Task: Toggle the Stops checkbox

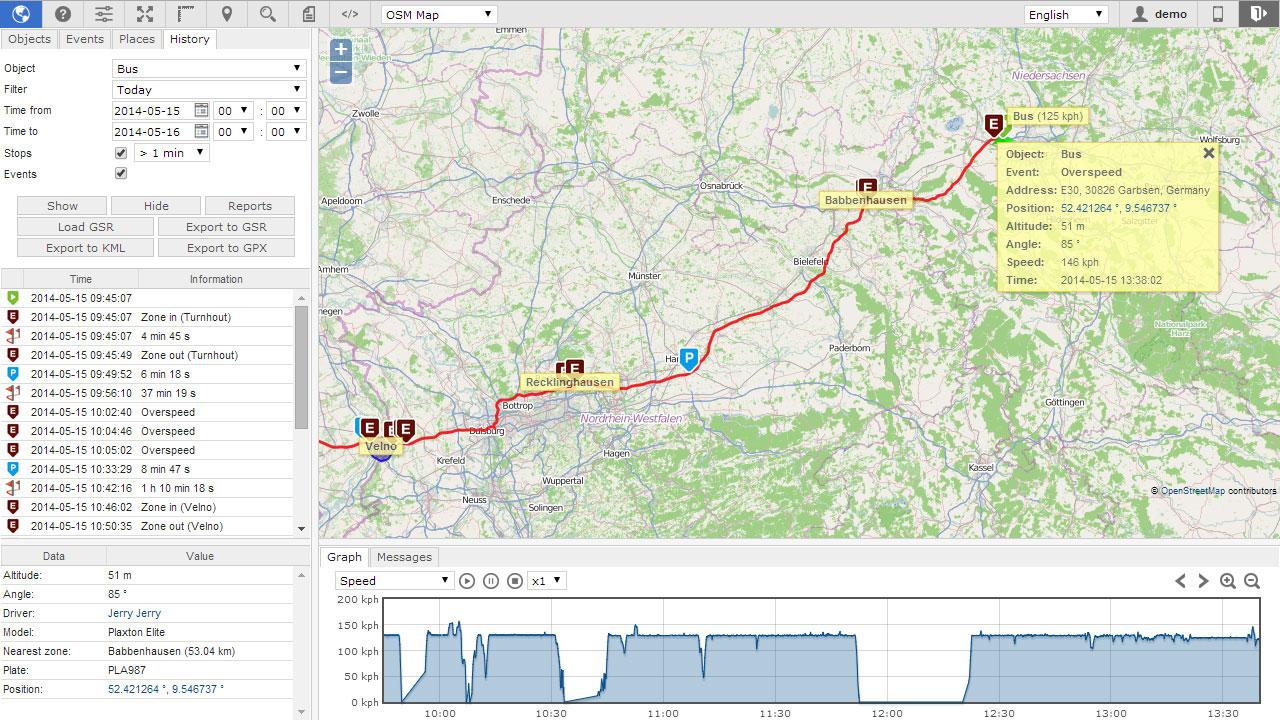Action: click(x=121, y=153)
